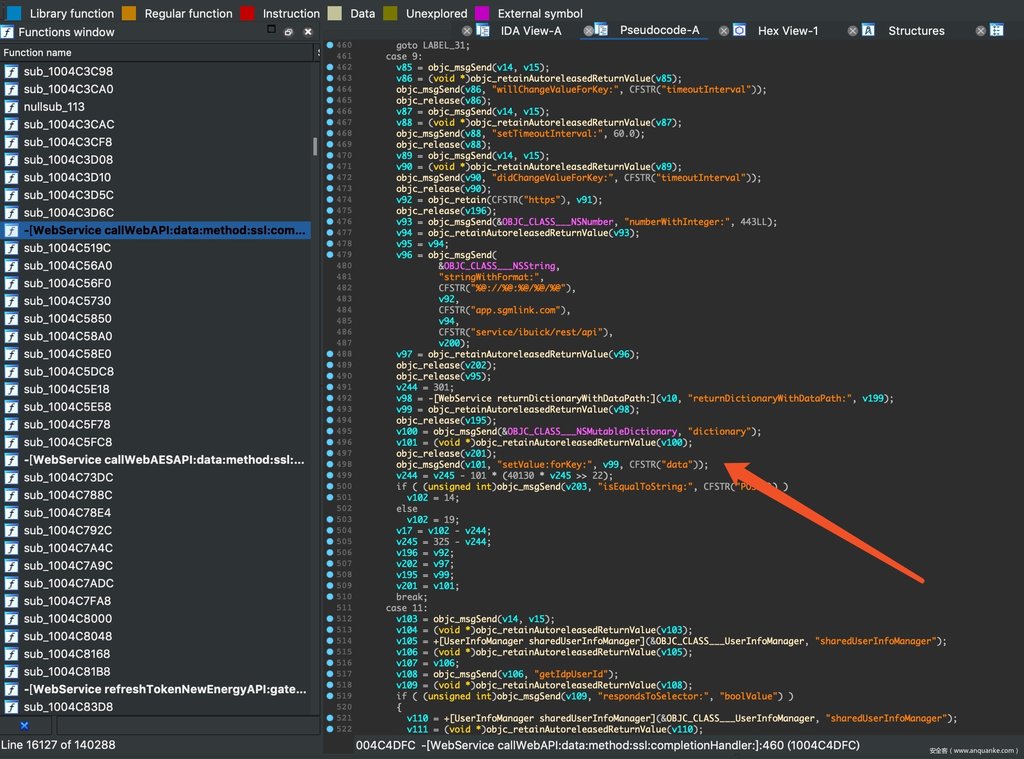Select function sub_1004C3C98 in list
This screenshot has width=1024, height=759.
pyautogui.click(x=68, y=71)
